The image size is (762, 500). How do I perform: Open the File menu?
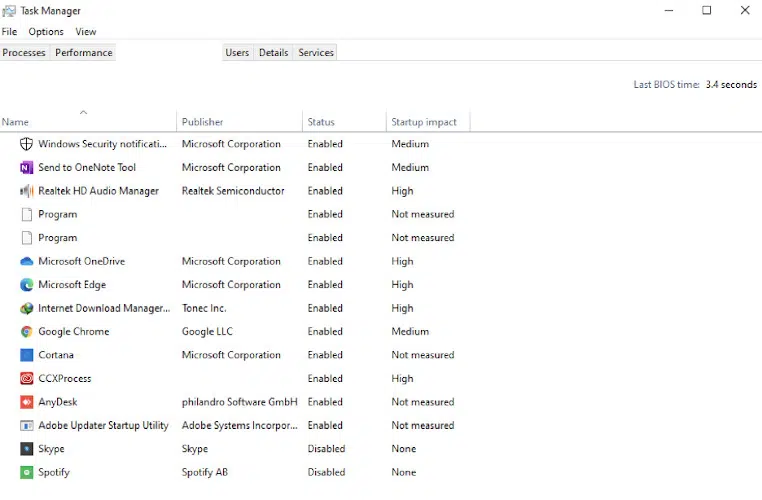coord(10,32)
